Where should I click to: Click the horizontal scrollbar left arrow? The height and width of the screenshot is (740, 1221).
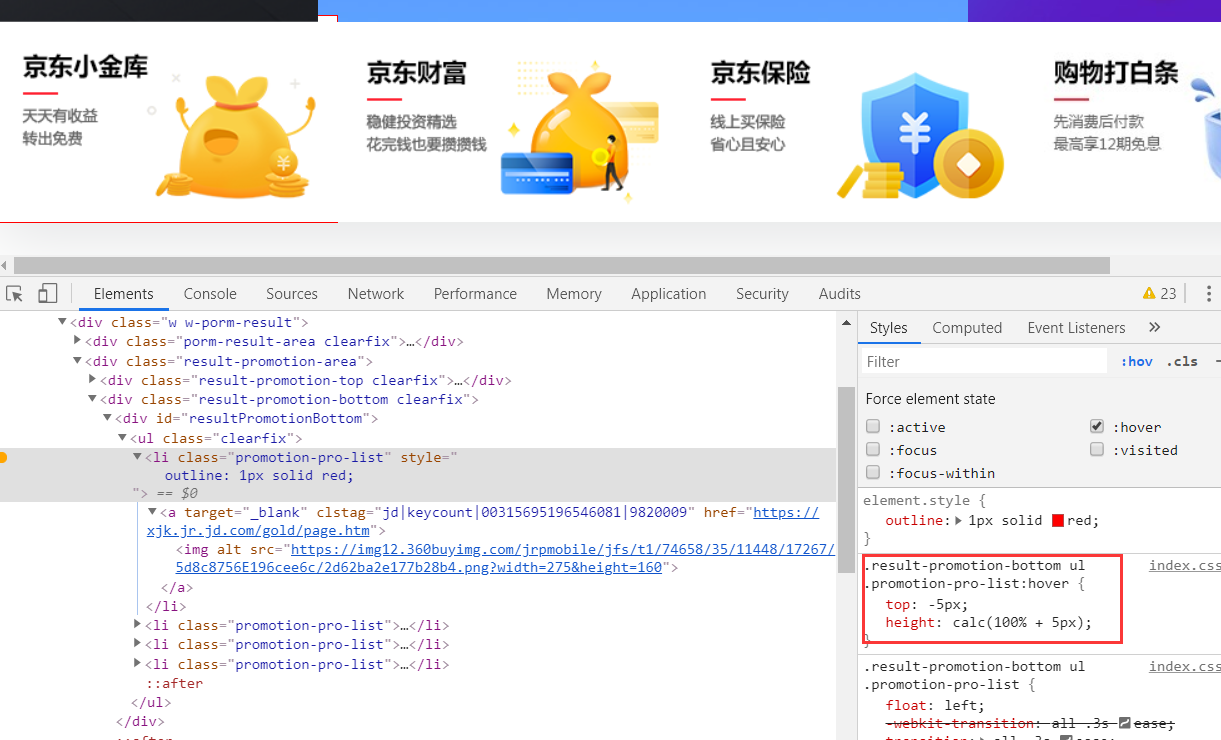coord(5,265)
